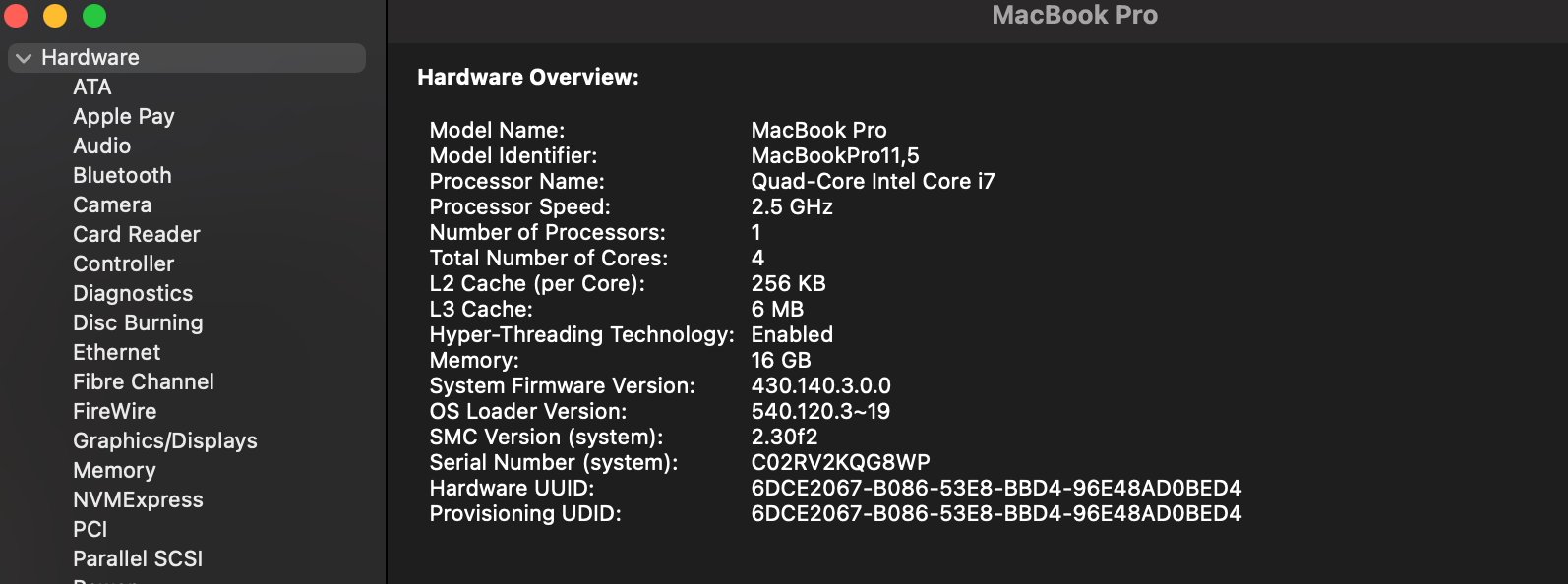
Task: Collapse the Hardware section chevron
Action: point(24,58)
